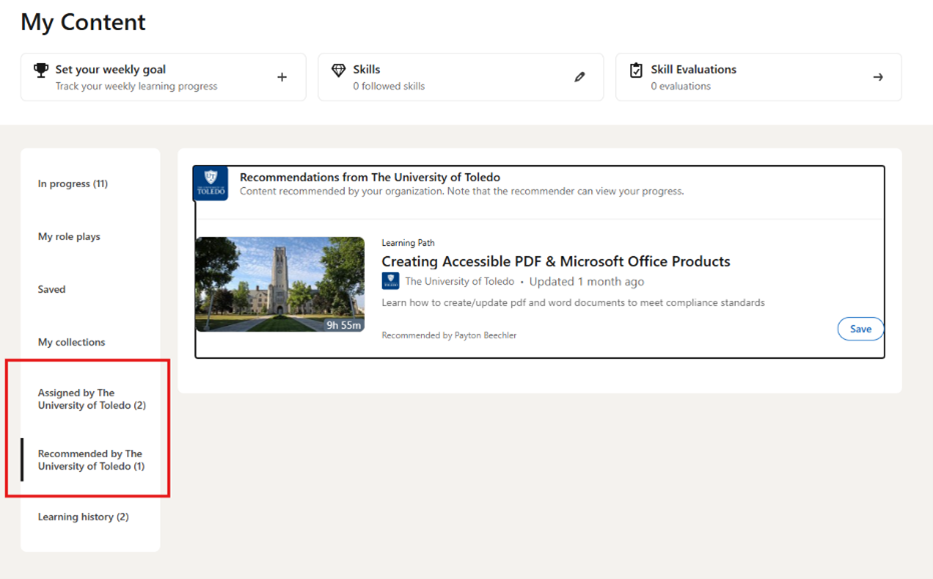
Task: Open Creating Accessible PDF & Microsoft Office Products
Action: pos(556,261)
